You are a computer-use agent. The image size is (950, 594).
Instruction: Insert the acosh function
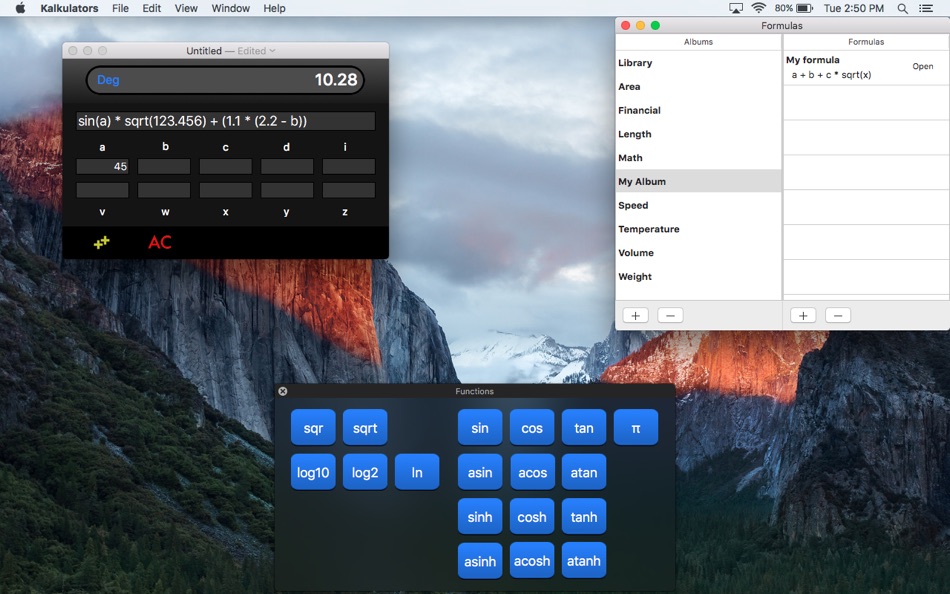532,561
